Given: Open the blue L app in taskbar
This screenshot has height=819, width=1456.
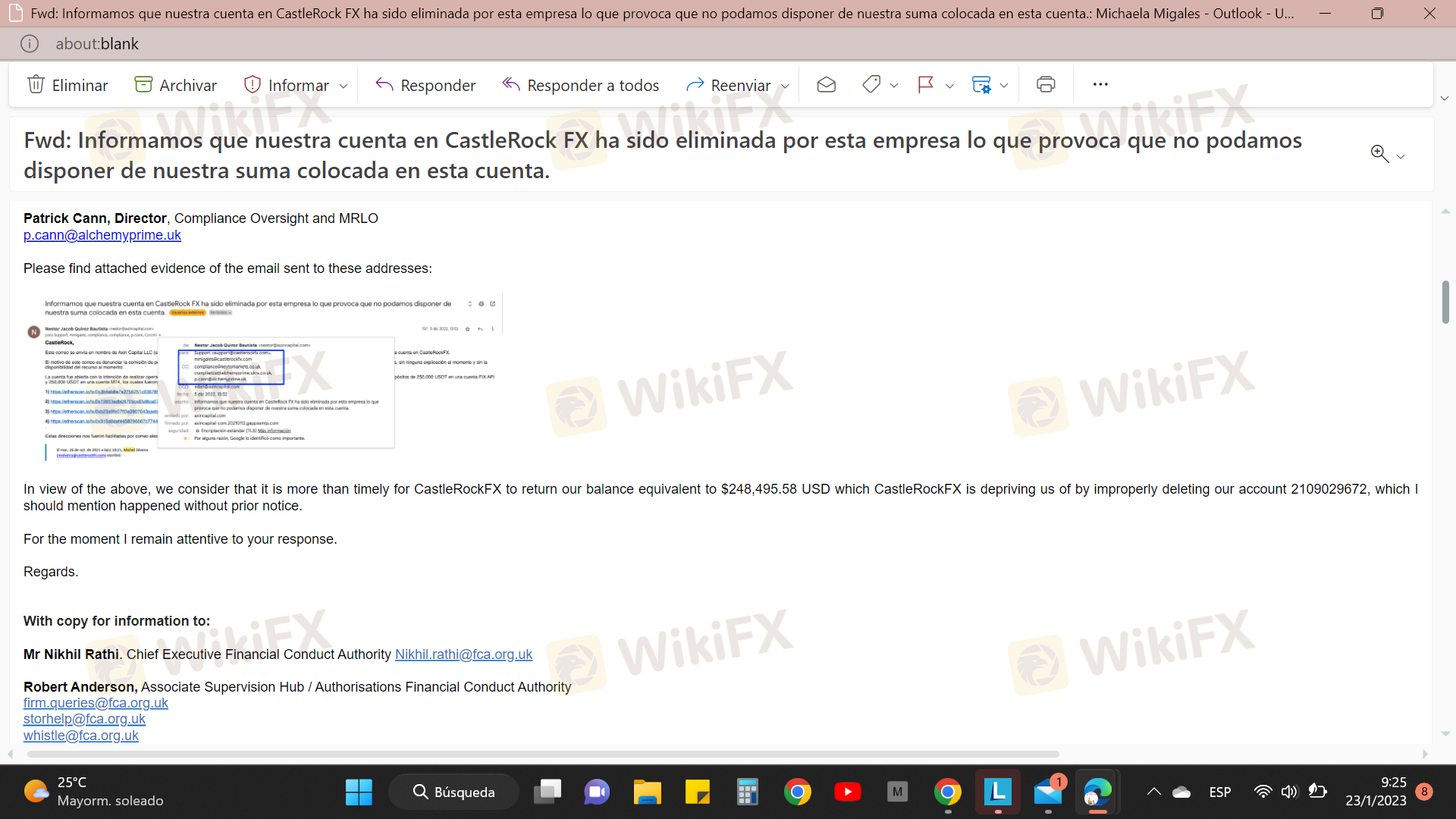Looking at the screenshot, I should point(998,792).
